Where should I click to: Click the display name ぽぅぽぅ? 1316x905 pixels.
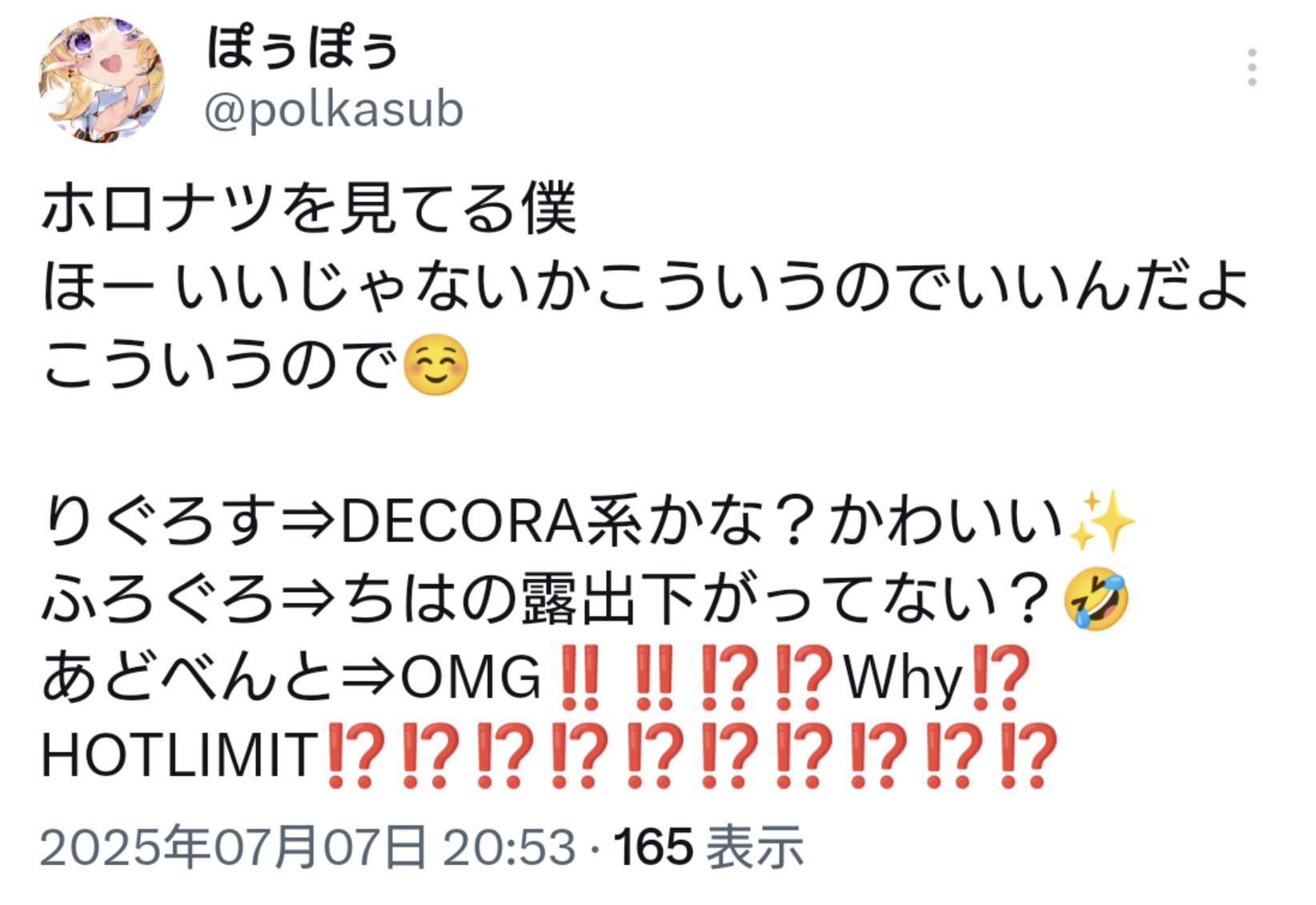pyautogui.click(x=303, y=48)
